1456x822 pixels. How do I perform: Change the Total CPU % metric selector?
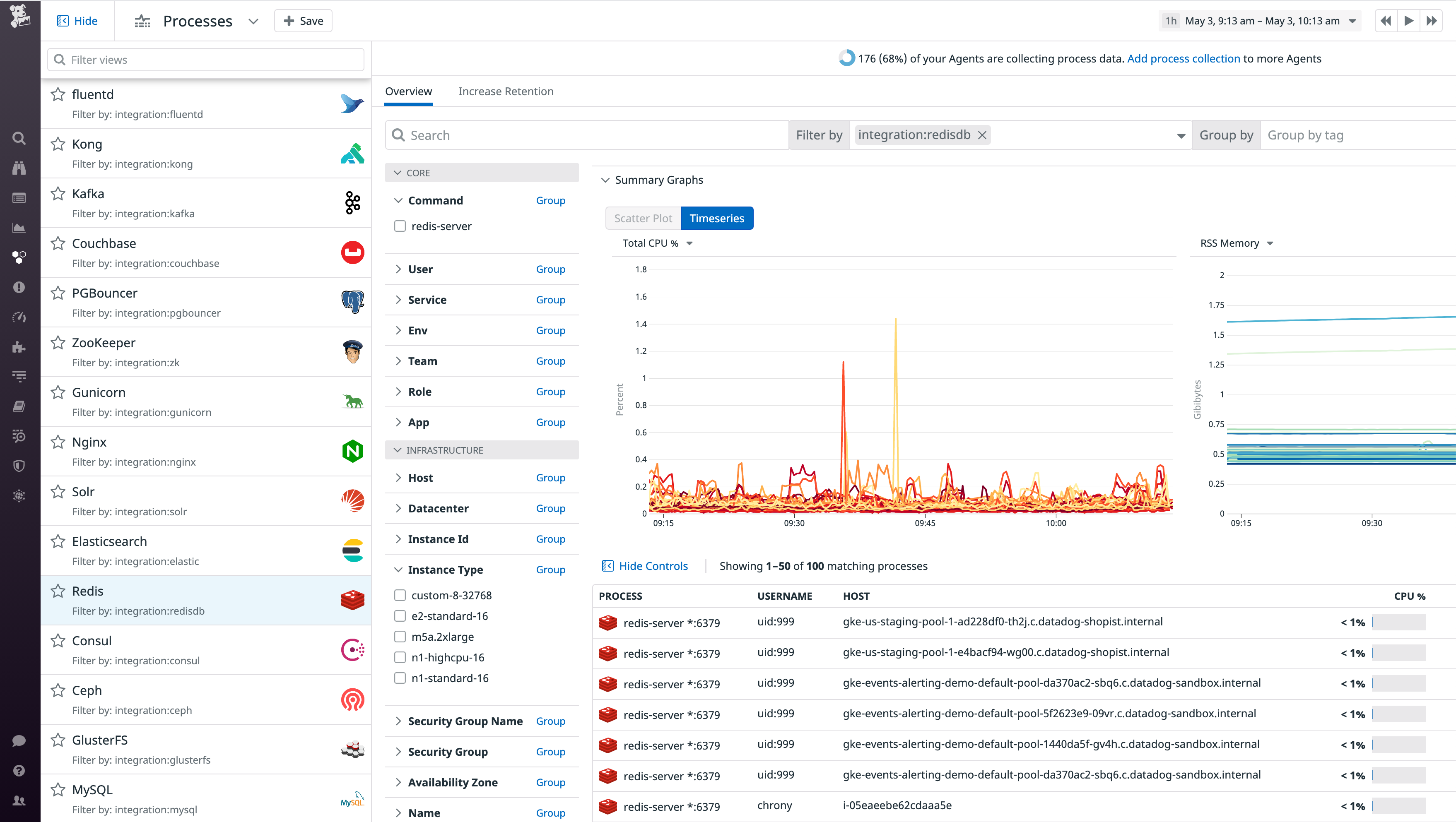[x=657, y=243]
